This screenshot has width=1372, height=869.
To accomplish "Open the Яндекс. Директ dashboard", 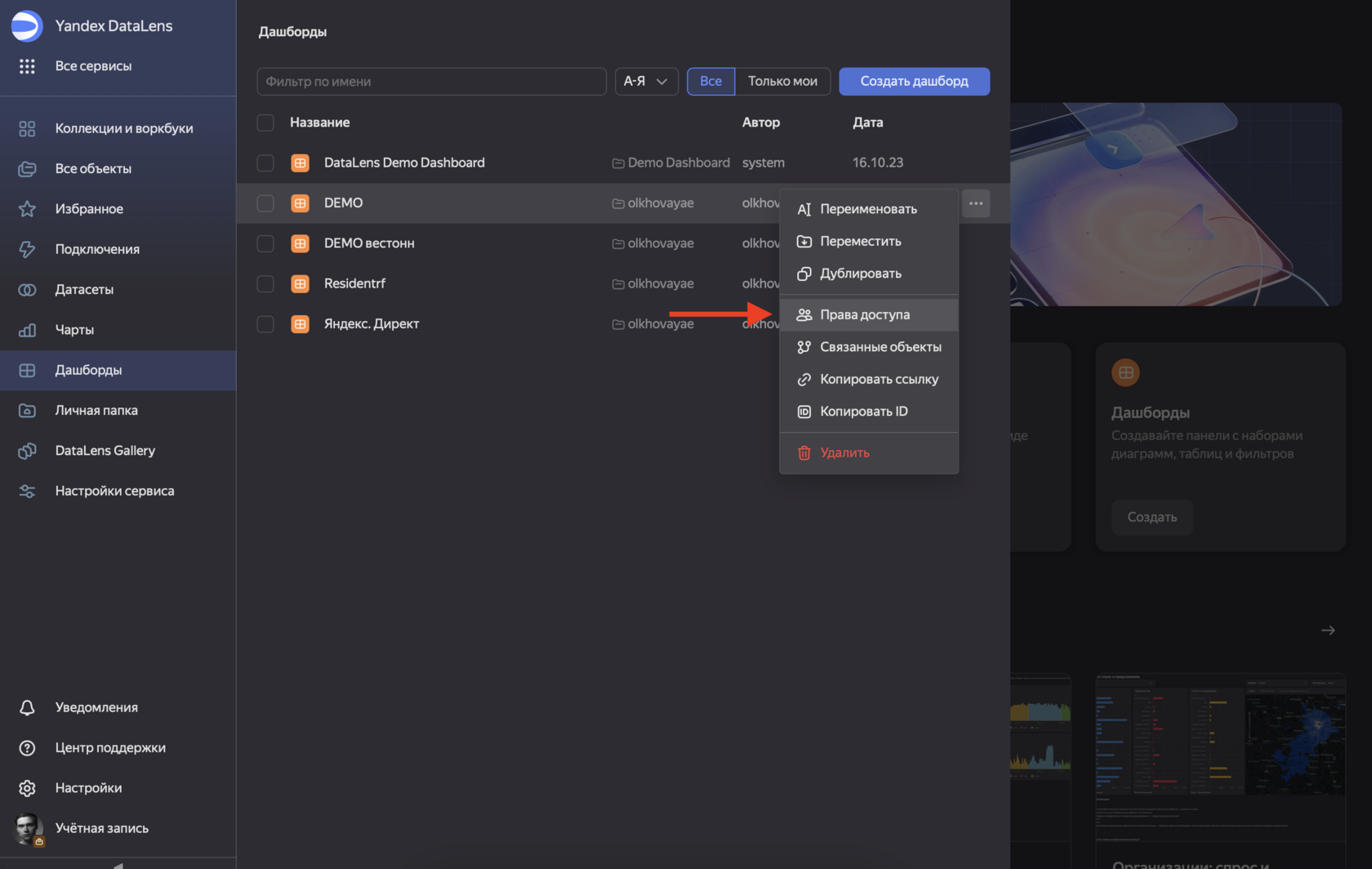I will click(372, 324).
